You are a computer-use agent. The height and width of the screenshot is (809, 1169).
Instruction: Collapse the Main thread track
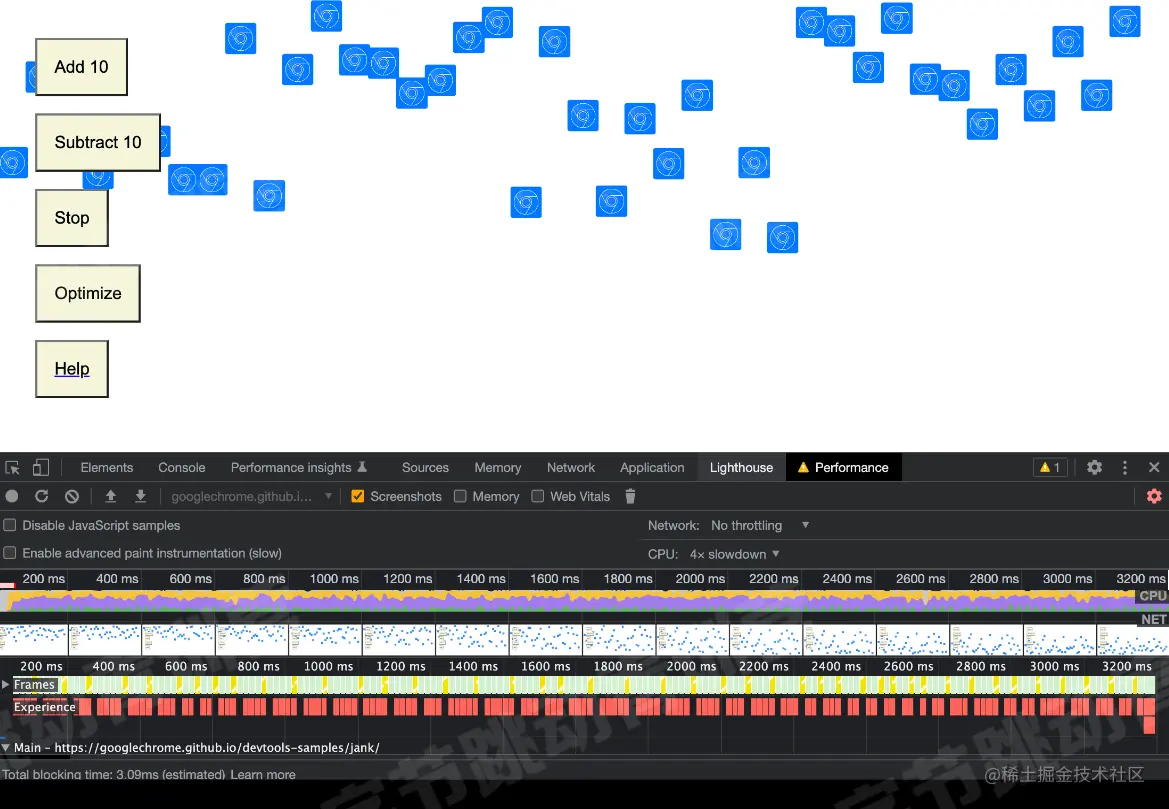5,747
